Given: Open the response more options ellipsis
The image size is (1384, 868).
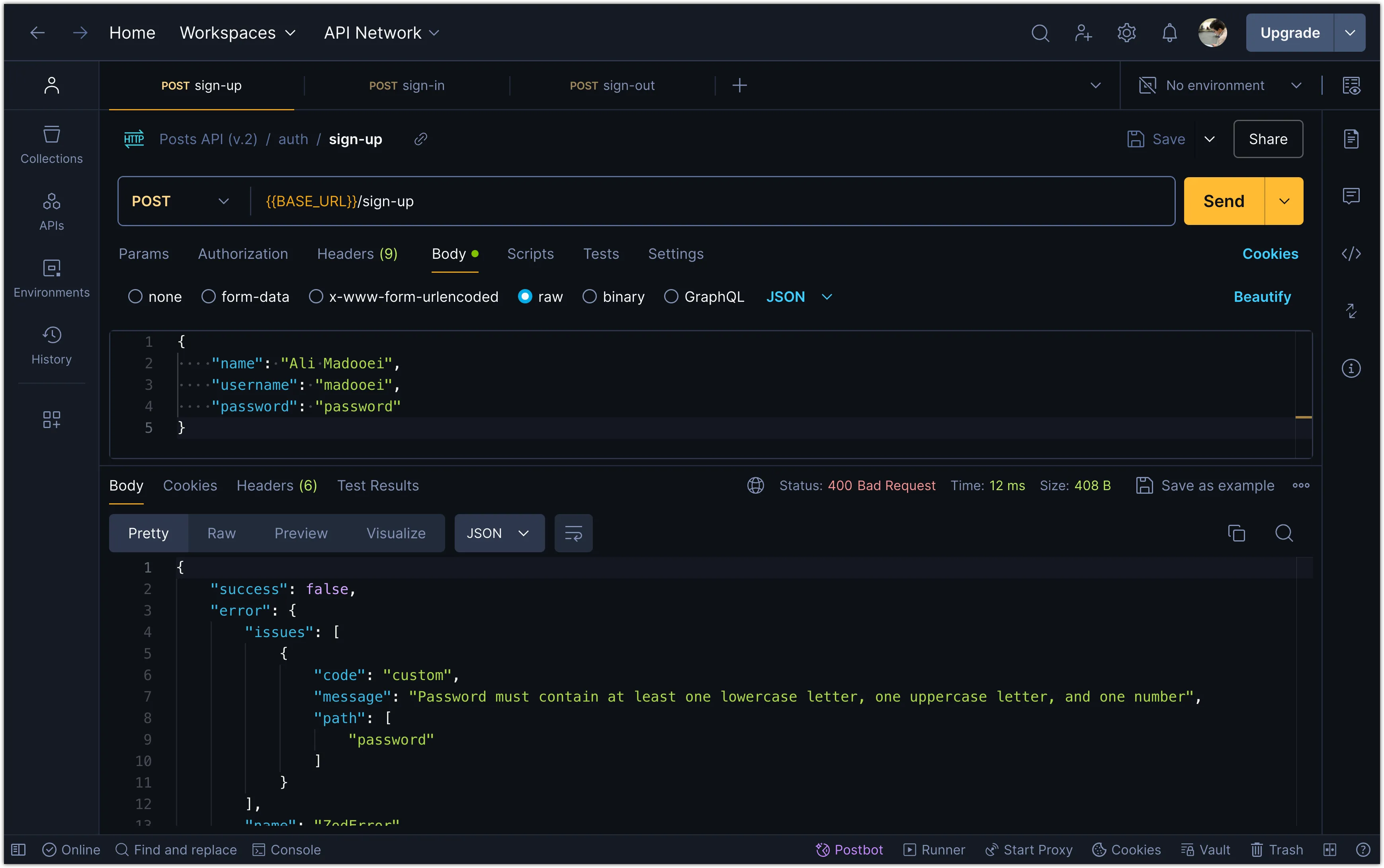Looking at the screenshot, I should tap(1301, 485).
